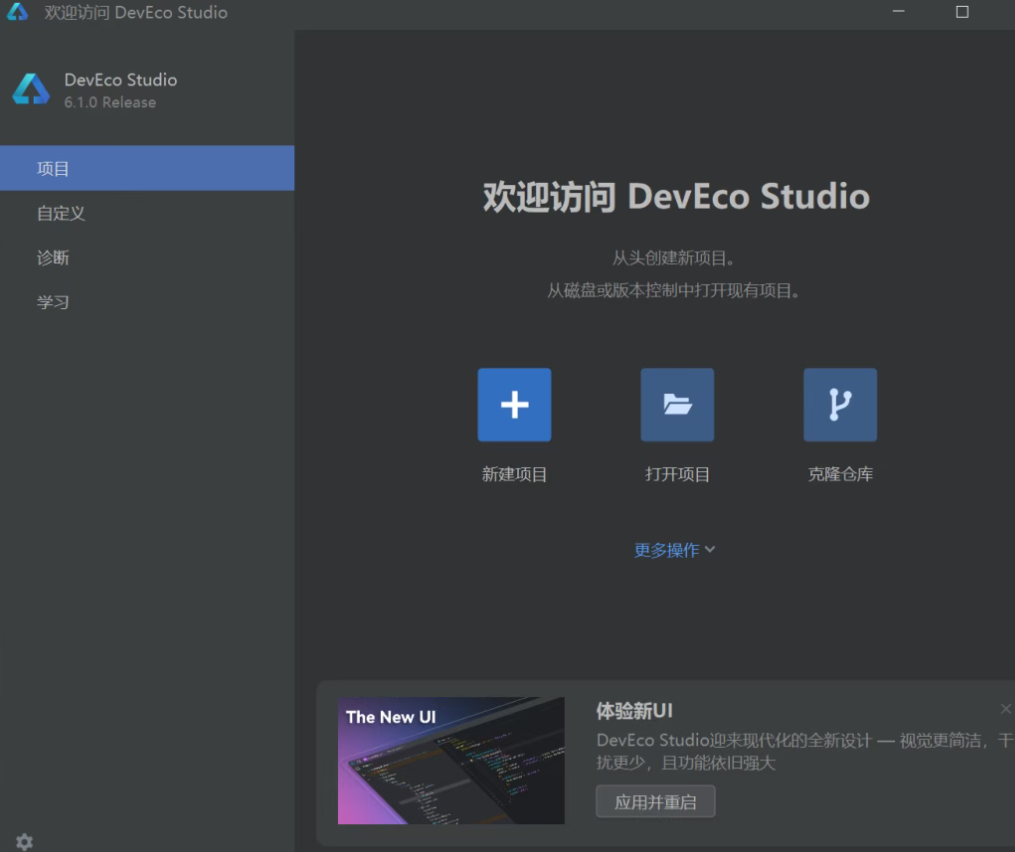This screenshot has width=1015, height=852.
Task: Click the 体验新UI banner heading
Action: coord(634,711)
